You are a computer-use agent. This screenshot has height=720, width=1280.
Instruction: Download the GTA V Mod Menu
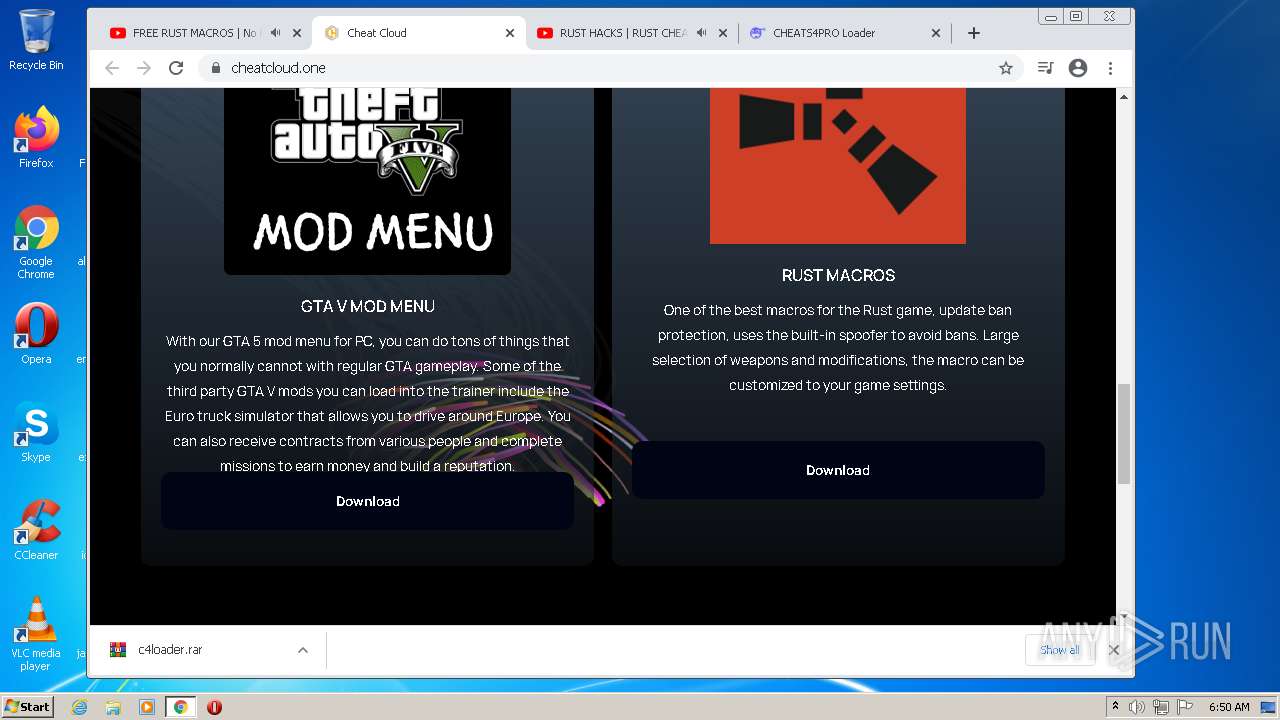click(367, 501)
